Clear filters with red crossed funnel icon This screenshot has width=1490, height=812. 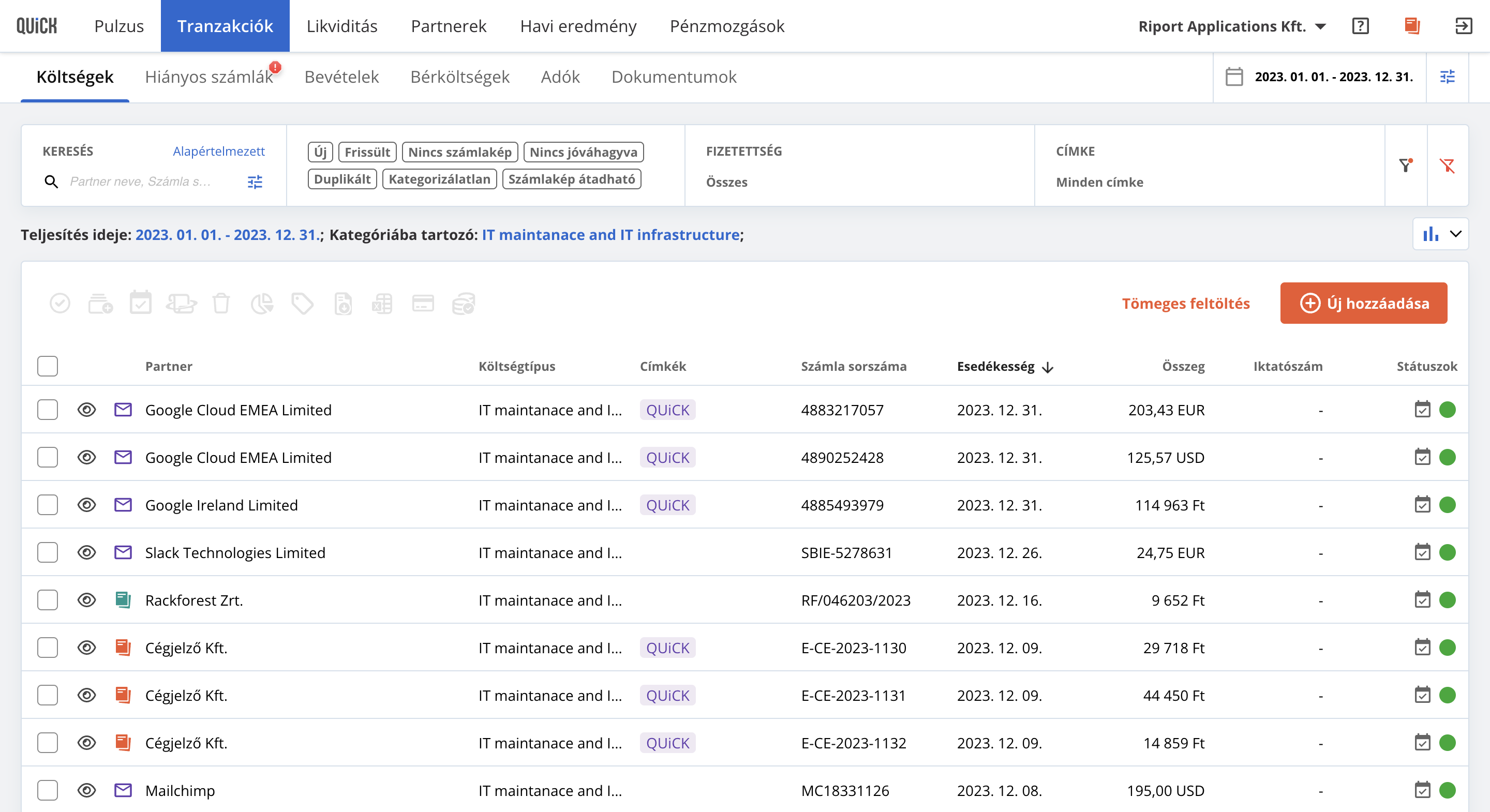(x=1447, y=166)
